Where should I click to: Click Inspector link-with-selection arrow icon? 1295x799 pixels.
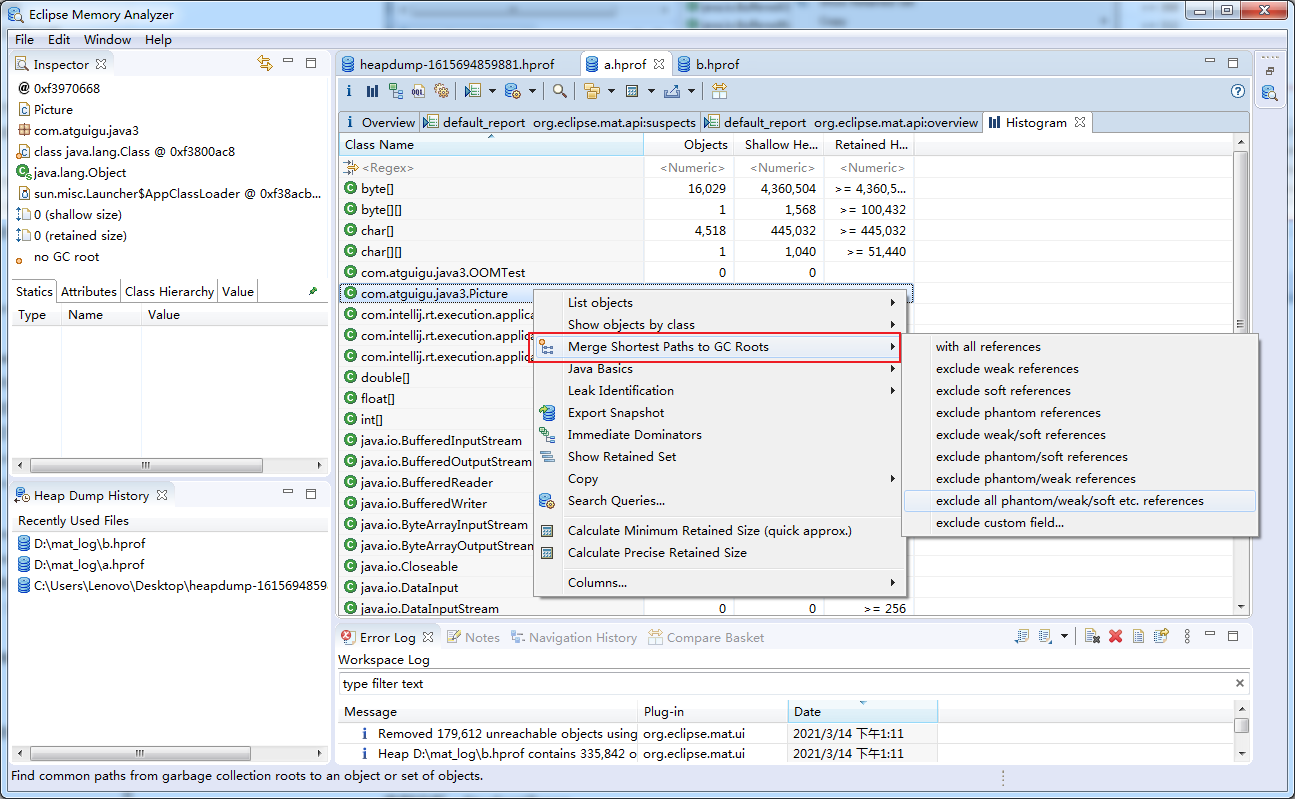point(264,63)
